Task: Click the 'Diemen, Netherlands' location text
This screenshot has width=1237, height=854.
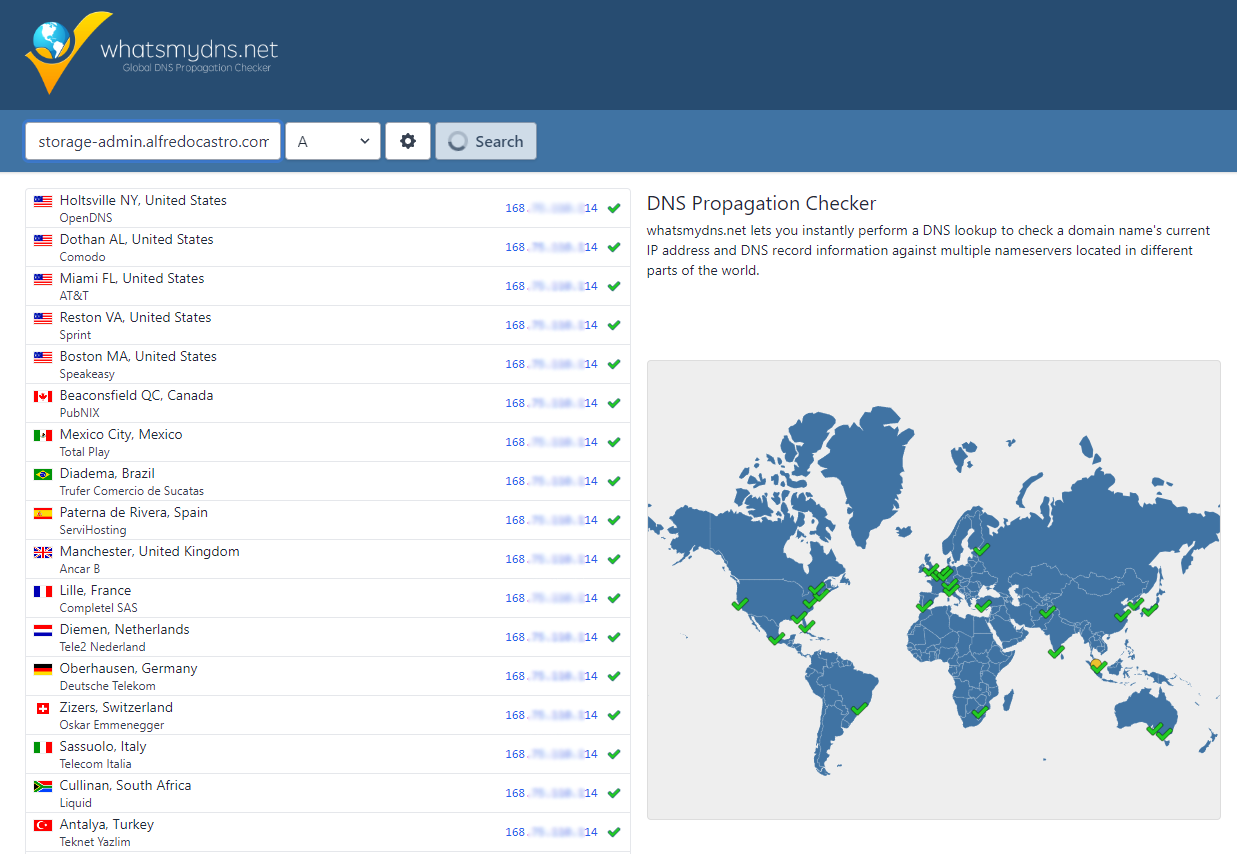Action: [125, 629]
